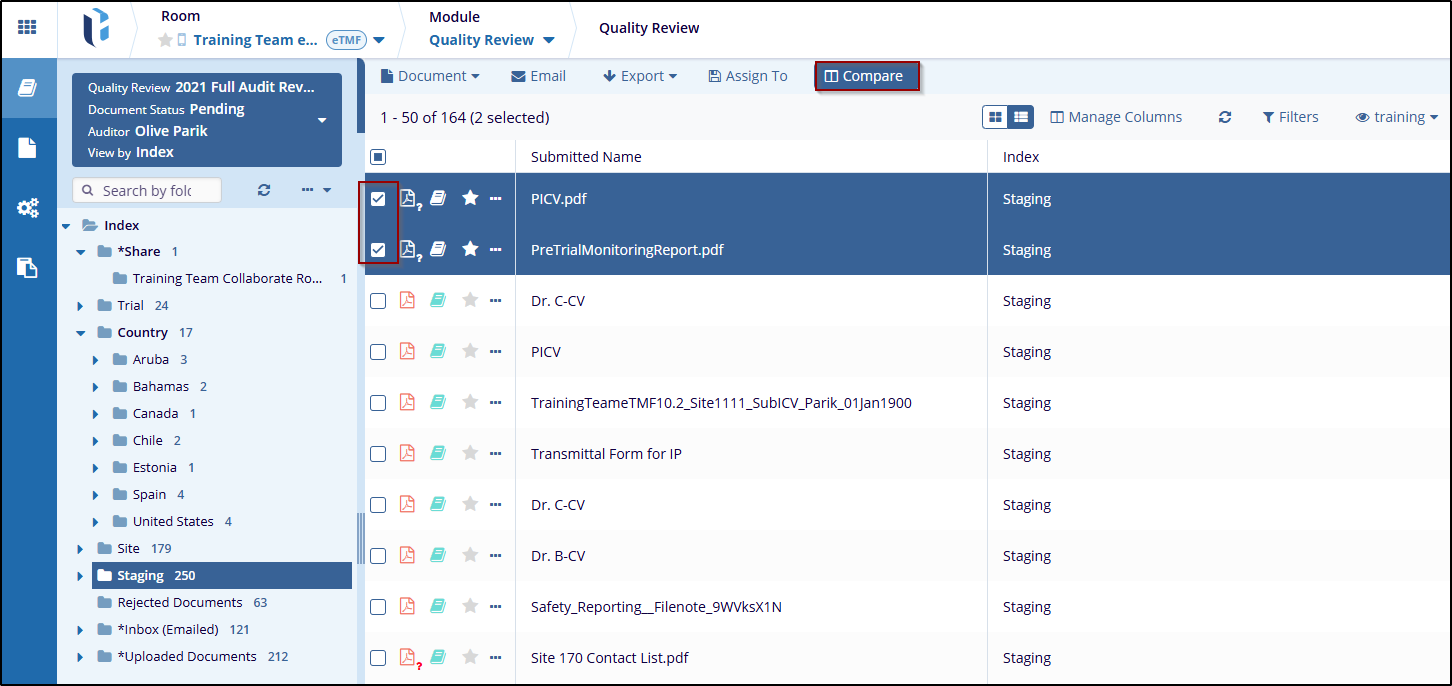The image size is (1452, 686).
Task: Uncheck the PreTrialMonitoringReport.pdf checkbox
Action: tap(378, 250)
